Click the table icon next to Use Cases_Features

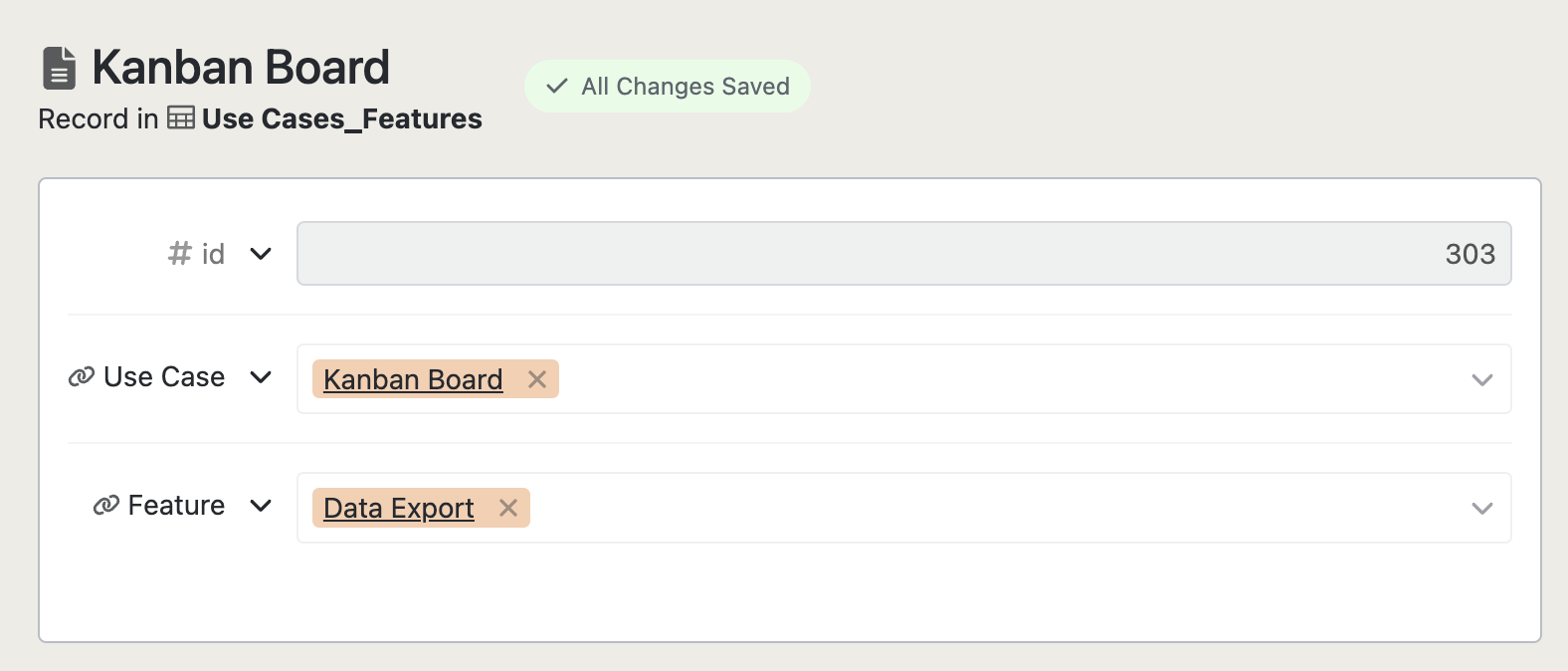179,118
